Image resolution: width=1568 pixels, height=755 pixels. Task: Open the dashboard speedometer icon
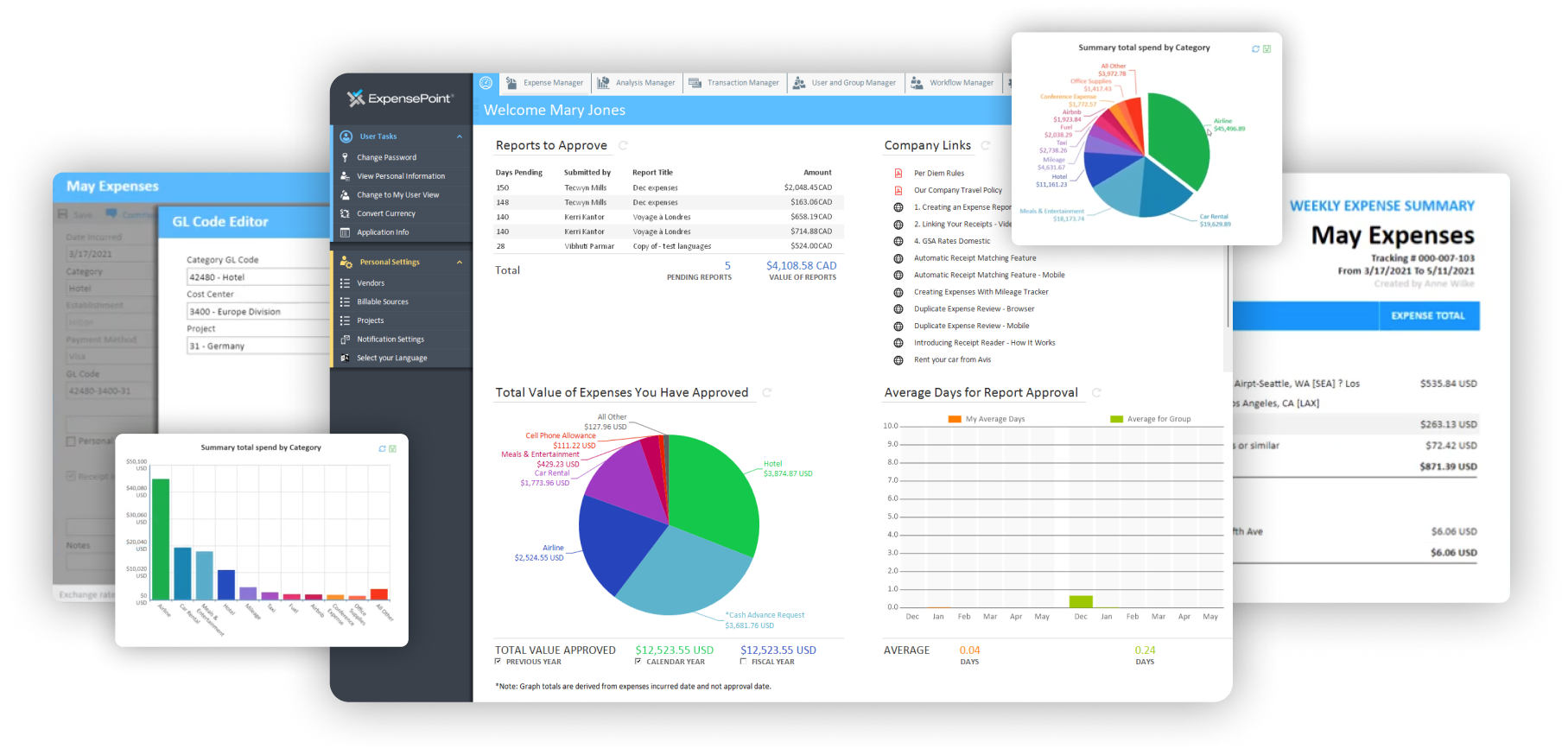(486, 83)
